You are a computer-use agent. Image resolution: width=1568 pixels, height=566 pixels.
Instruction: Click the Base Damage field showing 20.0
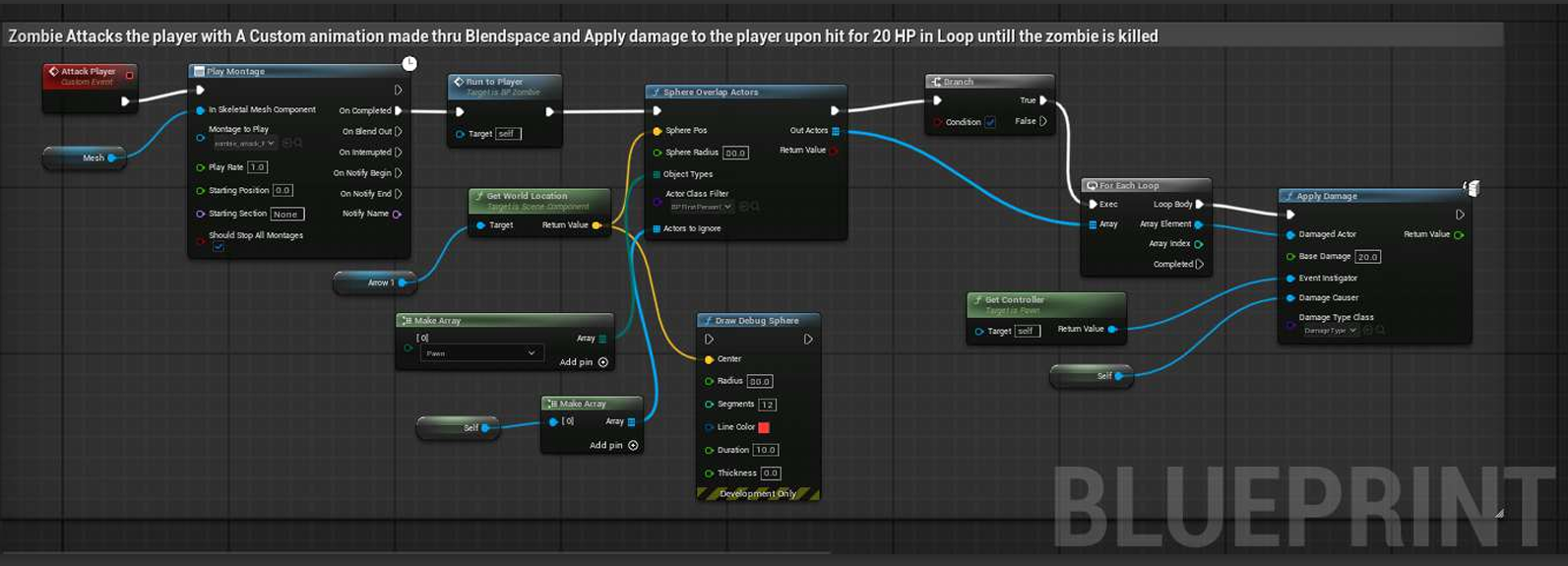pyautogui.click(x=1368, y=257)
